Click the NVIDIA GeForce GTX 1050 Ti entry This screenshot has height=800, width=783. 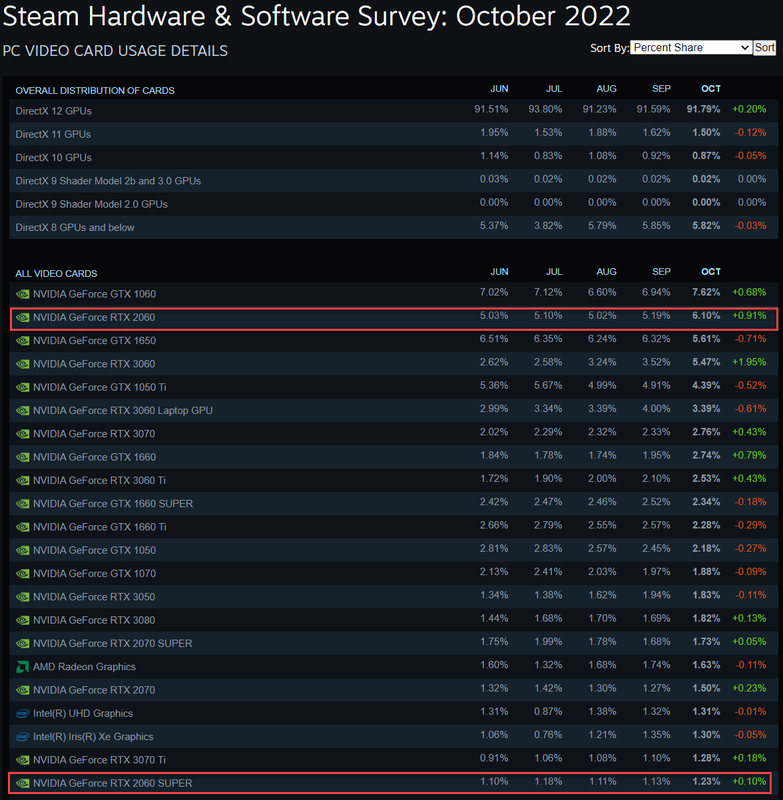101,387
